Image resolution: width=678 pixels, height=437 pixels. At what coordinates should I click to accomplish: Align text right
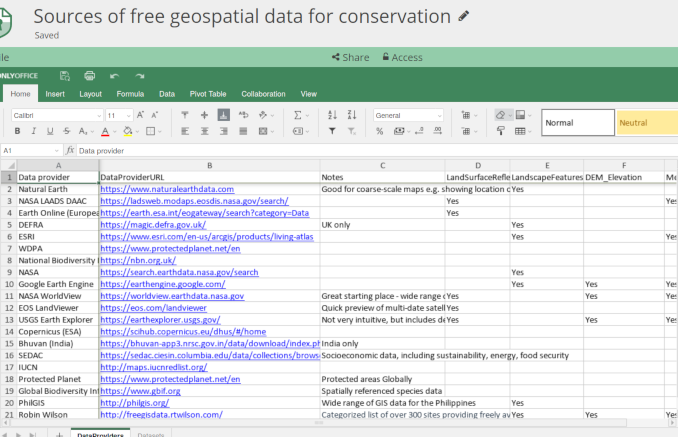point(224,131)
